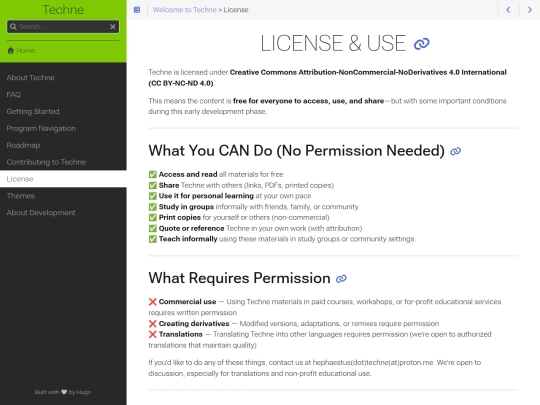Go to previous page arrow
This screenshot has height=405, width=540.
point(508,10)
